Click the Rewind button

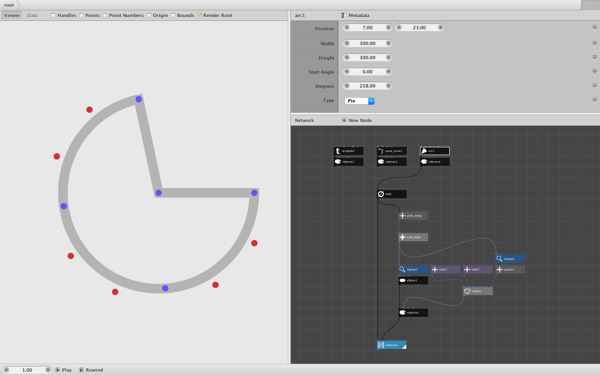coord(91,370)
